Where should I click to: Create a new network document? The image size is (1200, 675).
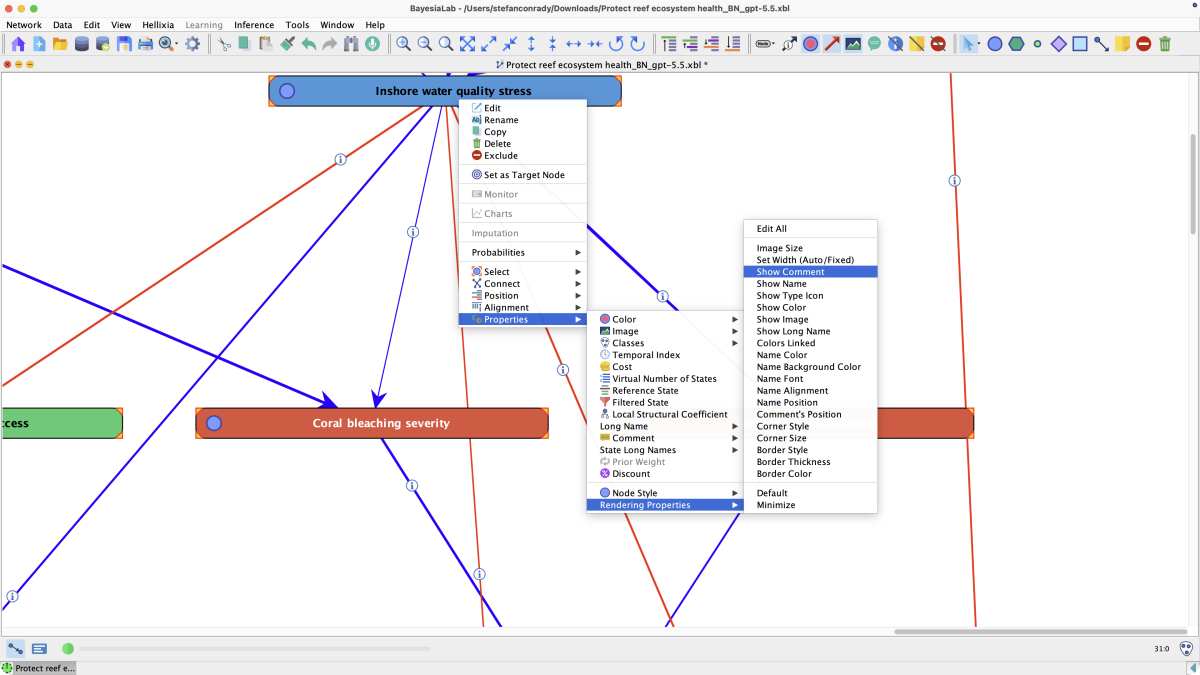39,44
